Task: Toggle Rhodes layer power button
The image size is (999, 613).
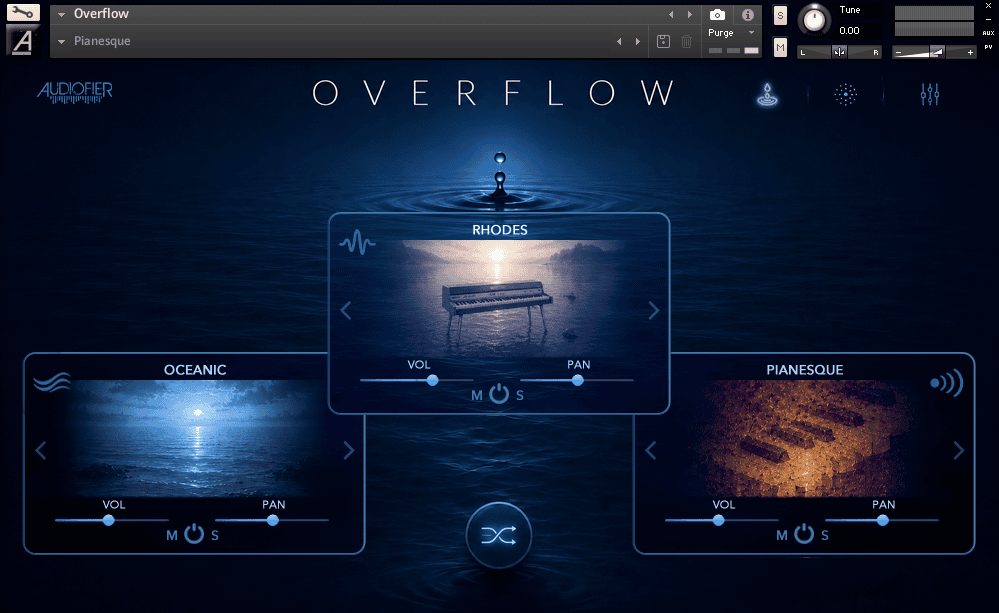Action: (x=499, y=394)
